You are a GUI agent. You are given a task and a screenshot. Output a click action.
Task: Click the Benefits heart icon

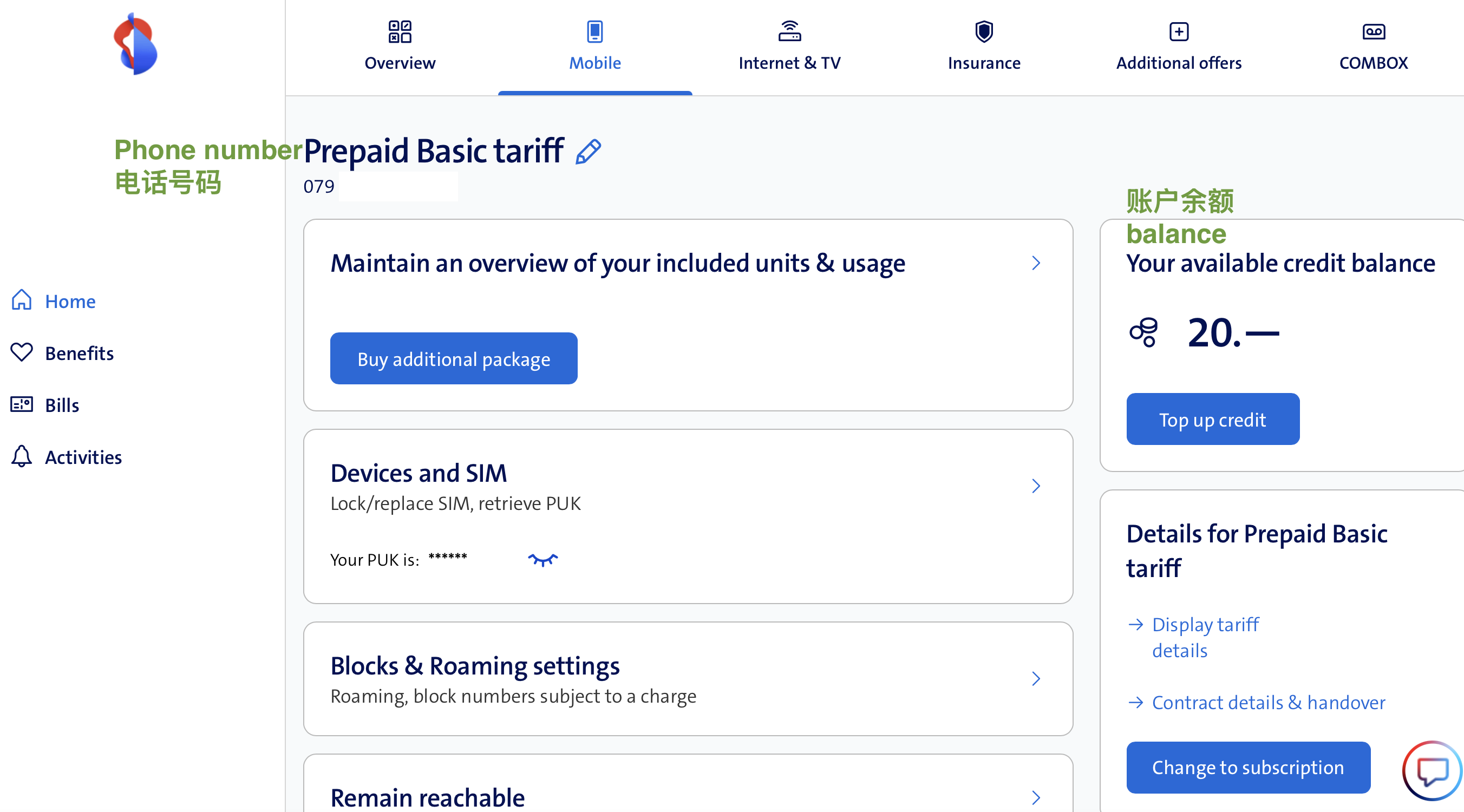click(22, 353)
